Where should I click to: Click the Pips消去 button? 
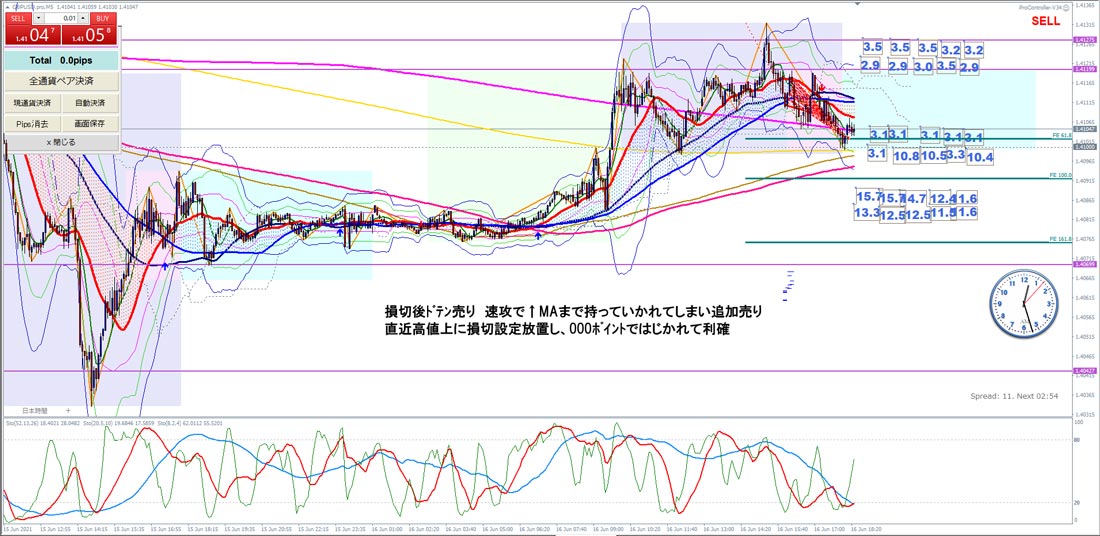coord(32,123)
